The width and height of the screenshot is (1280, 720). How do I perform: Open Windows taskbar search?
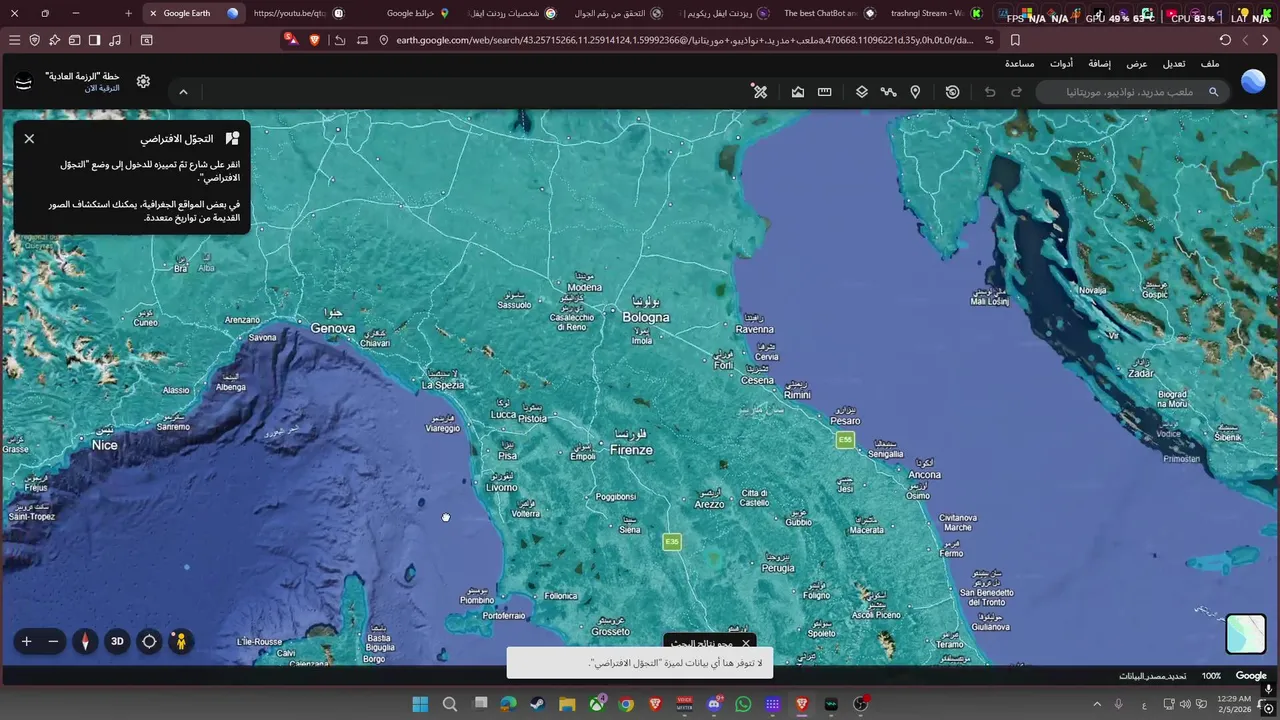(450, 704)
